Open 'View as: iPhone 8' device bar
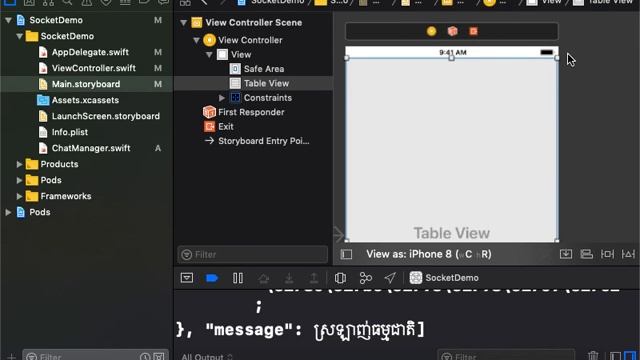Screen dimensions: 640x360 click(x=429, y=254)
